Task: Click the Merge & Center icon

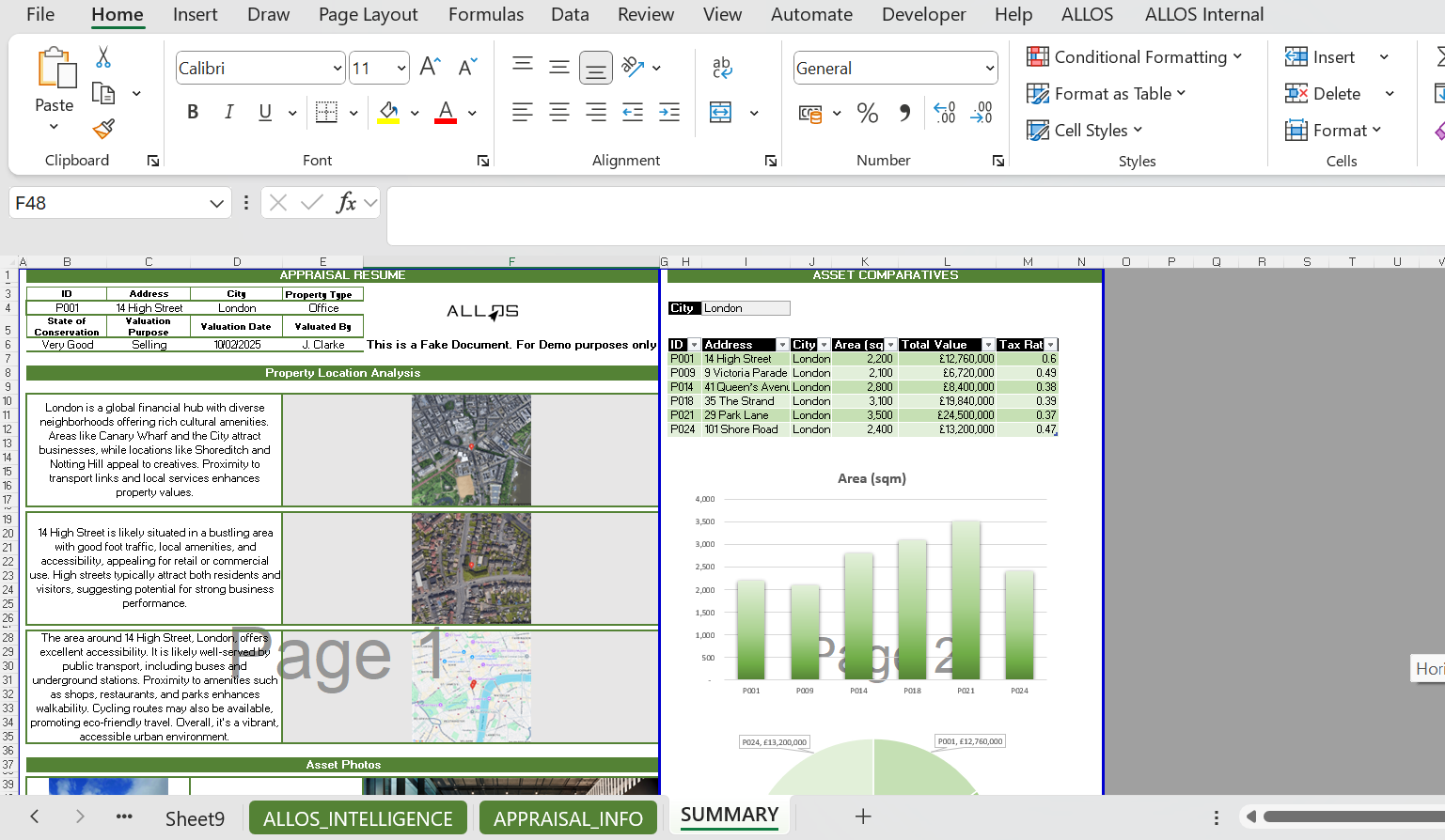Action: 721,113
